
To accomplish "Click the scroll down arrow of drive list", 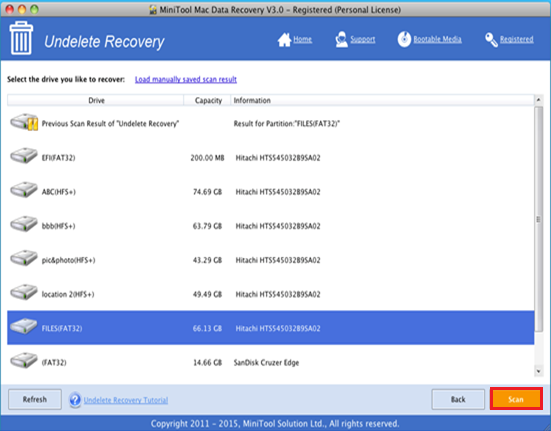I will click(538, 371).
